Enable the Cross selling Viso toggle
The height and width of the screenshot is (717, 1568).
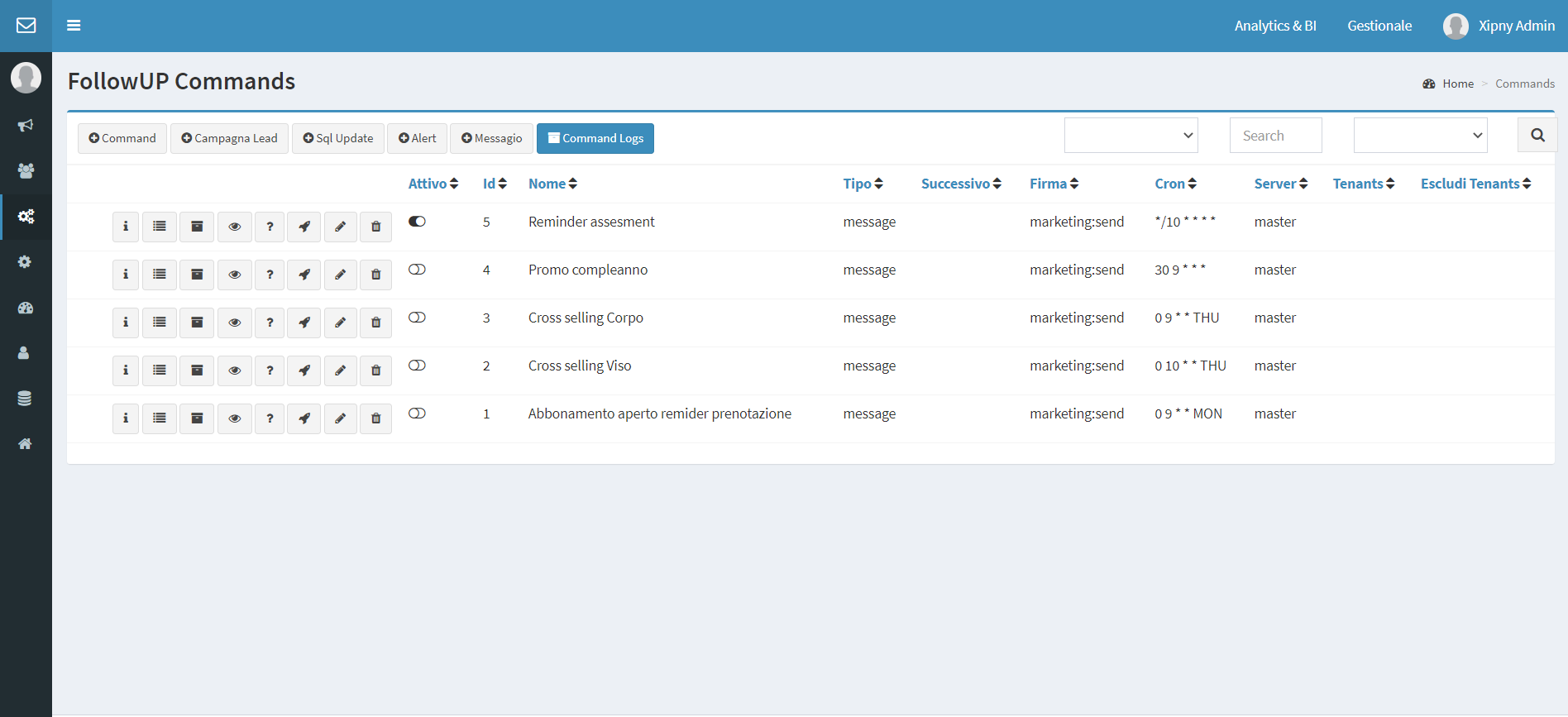coord(417,365)
